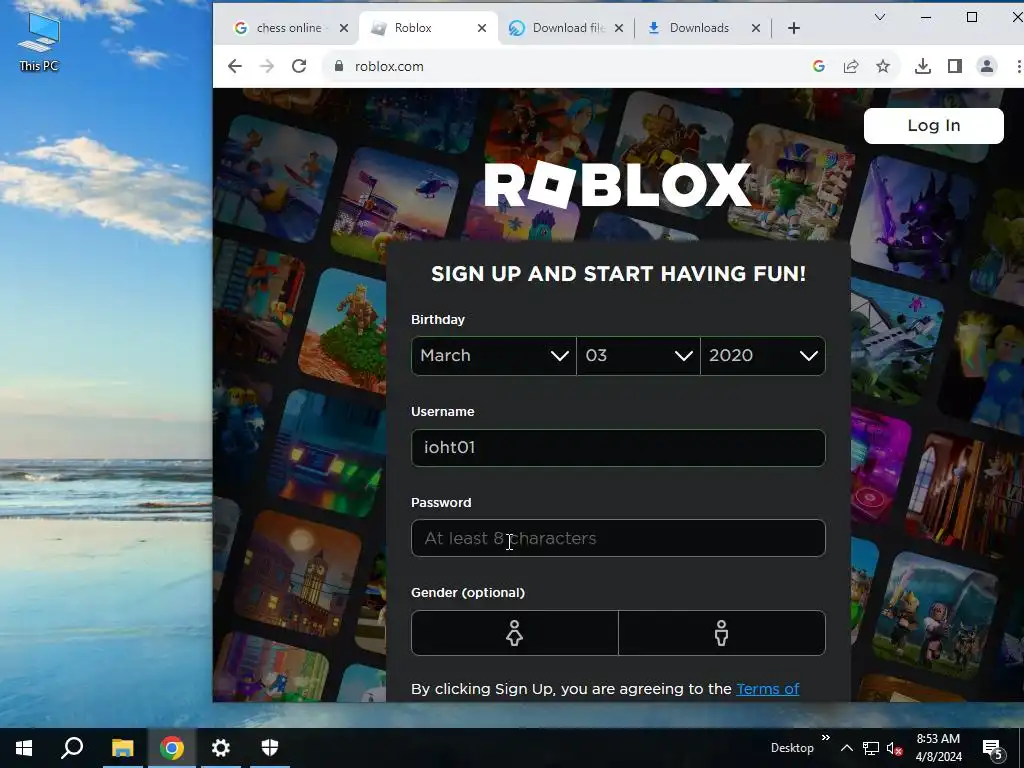The width and height of the screenshot is (1024, 768).
Task: Select the male gender option
Action: [x=722, y=633]
